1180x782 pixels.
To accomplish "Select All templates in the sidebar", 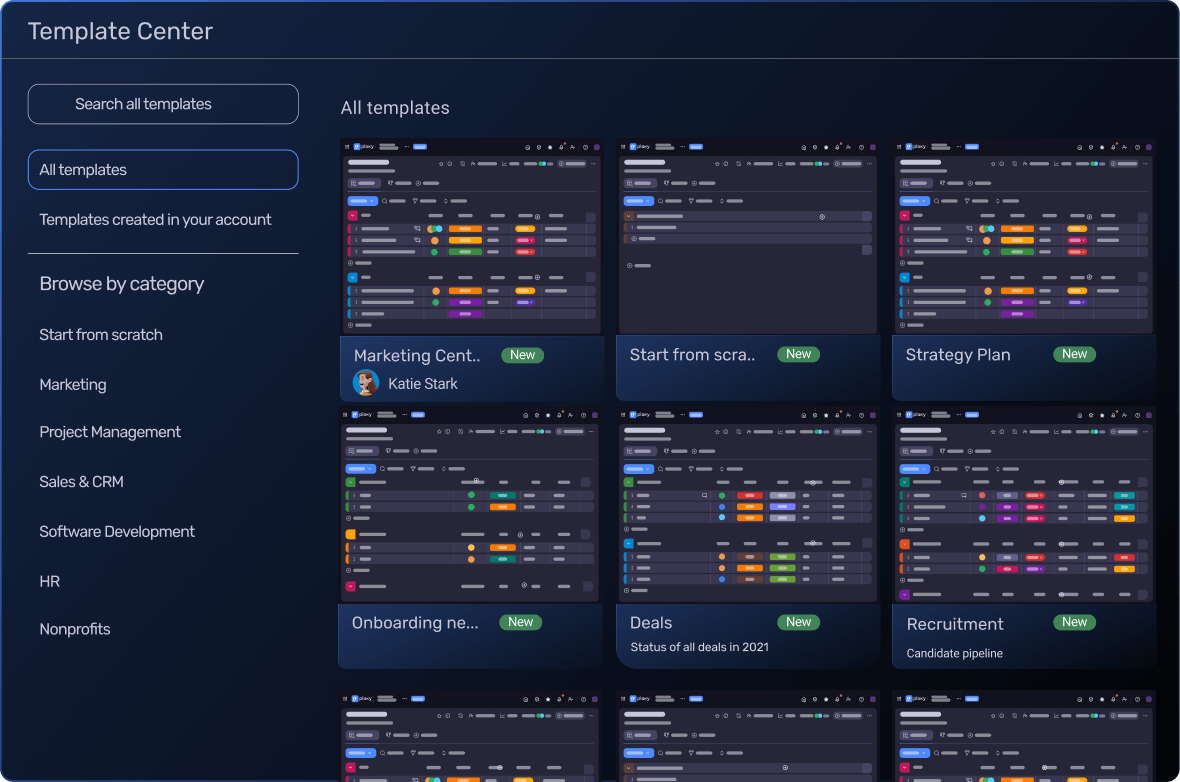I will [x=163, y=170].
